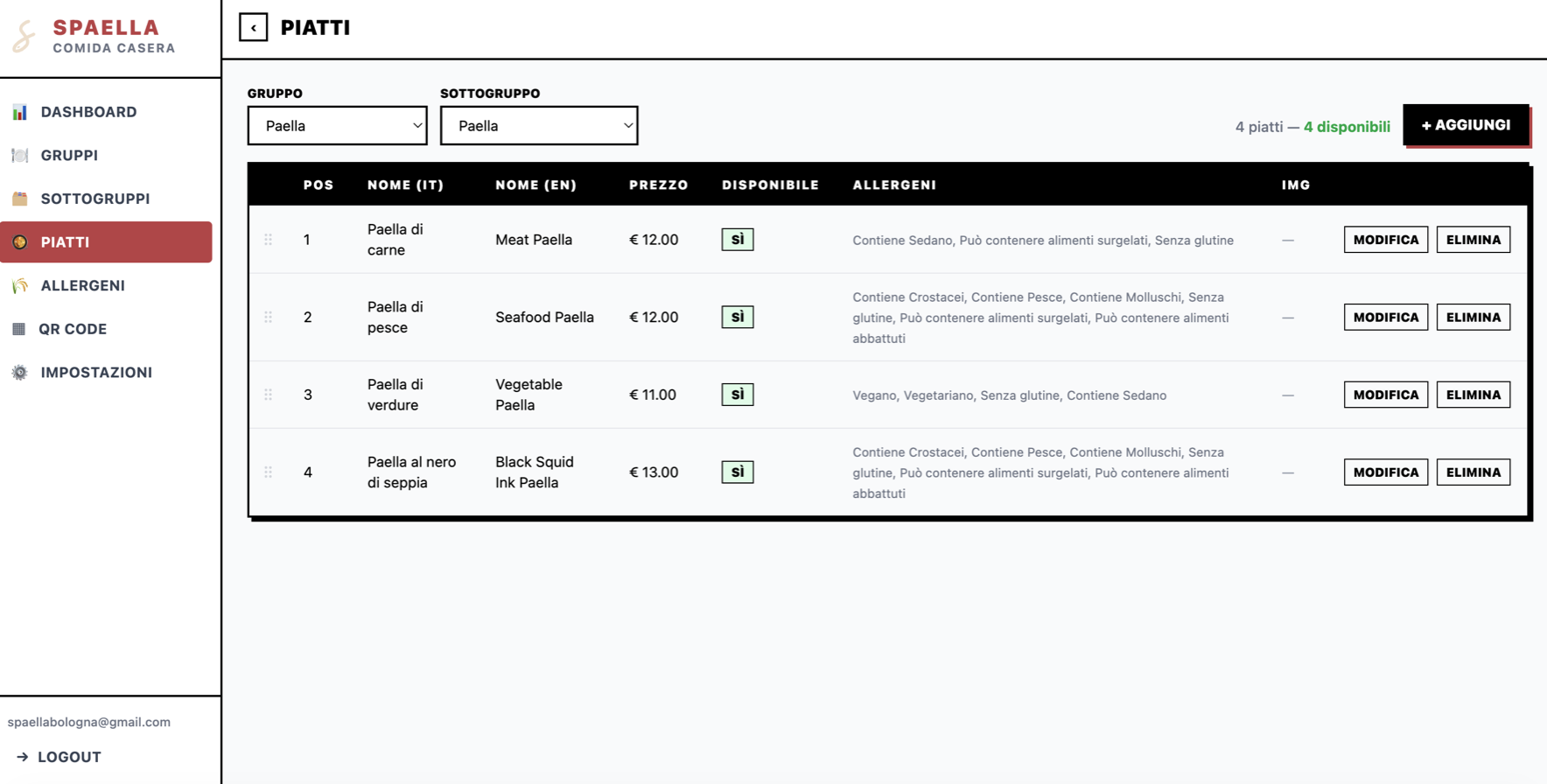Toggle availability SÌ for Seafood Paella
The height and width of the screenshot is (784, 1547).
[738, 317]
